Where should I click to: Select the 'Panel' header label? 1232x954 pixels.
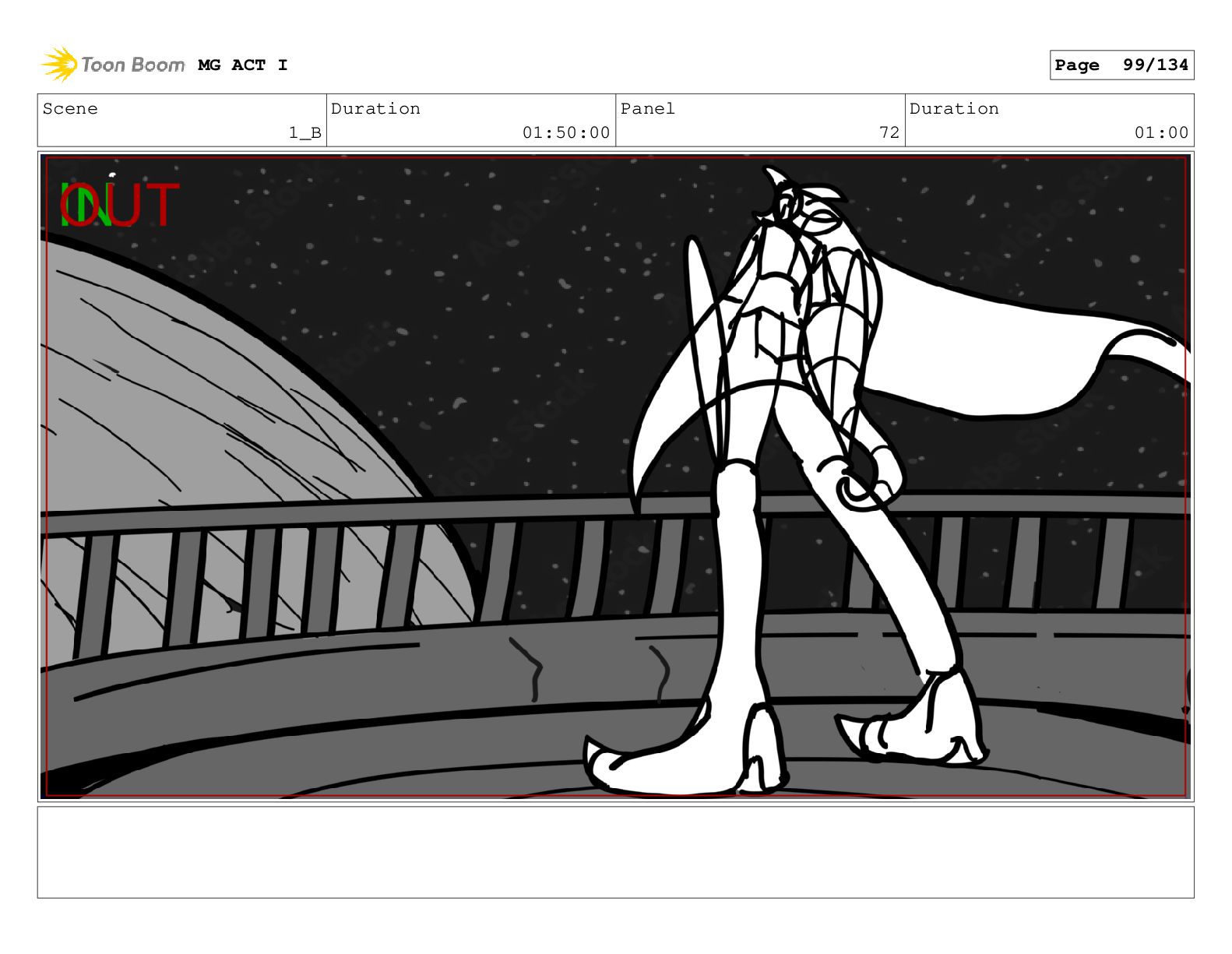tap(648, 109)
